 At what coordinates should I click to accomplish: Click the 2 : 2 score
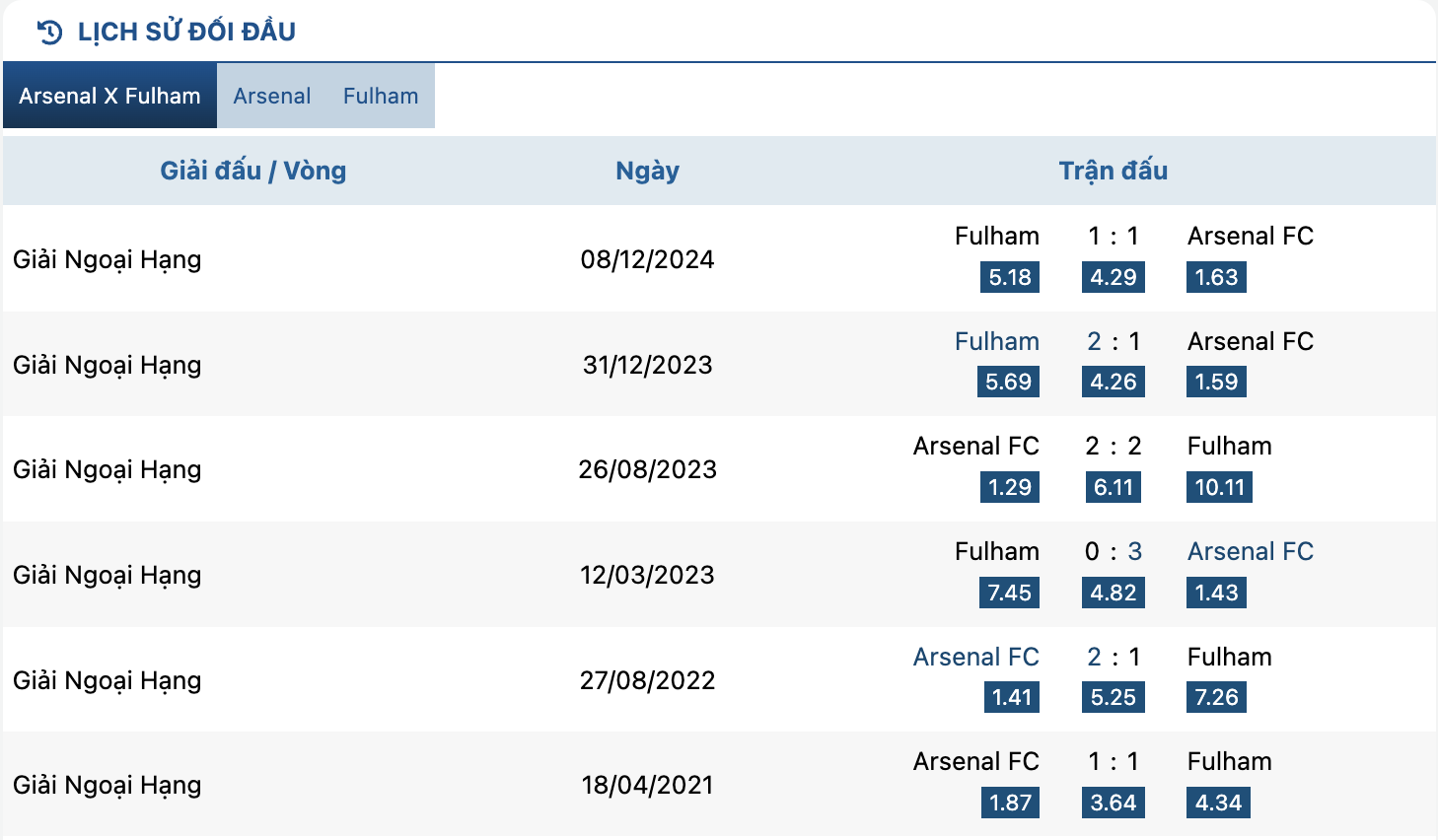tap(1114, 446)
